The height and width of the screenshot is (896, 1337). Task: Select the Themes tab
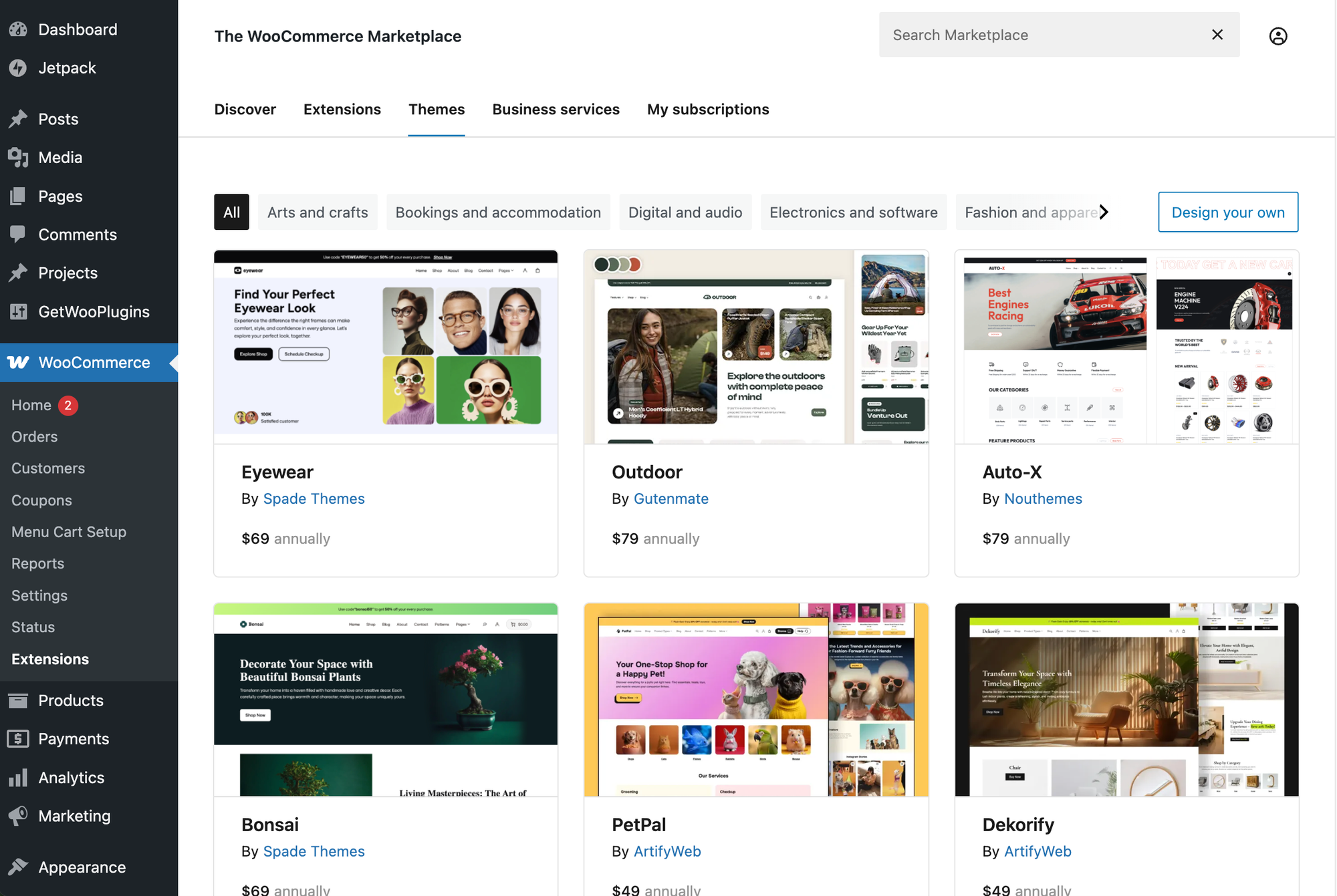437,110
